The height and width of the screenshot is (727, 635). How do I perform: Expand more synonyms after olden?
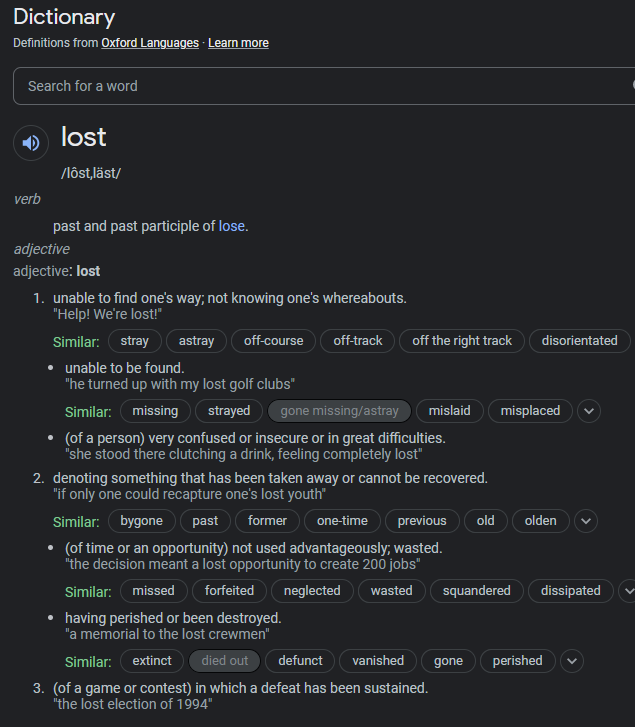(x=586, y=521)
